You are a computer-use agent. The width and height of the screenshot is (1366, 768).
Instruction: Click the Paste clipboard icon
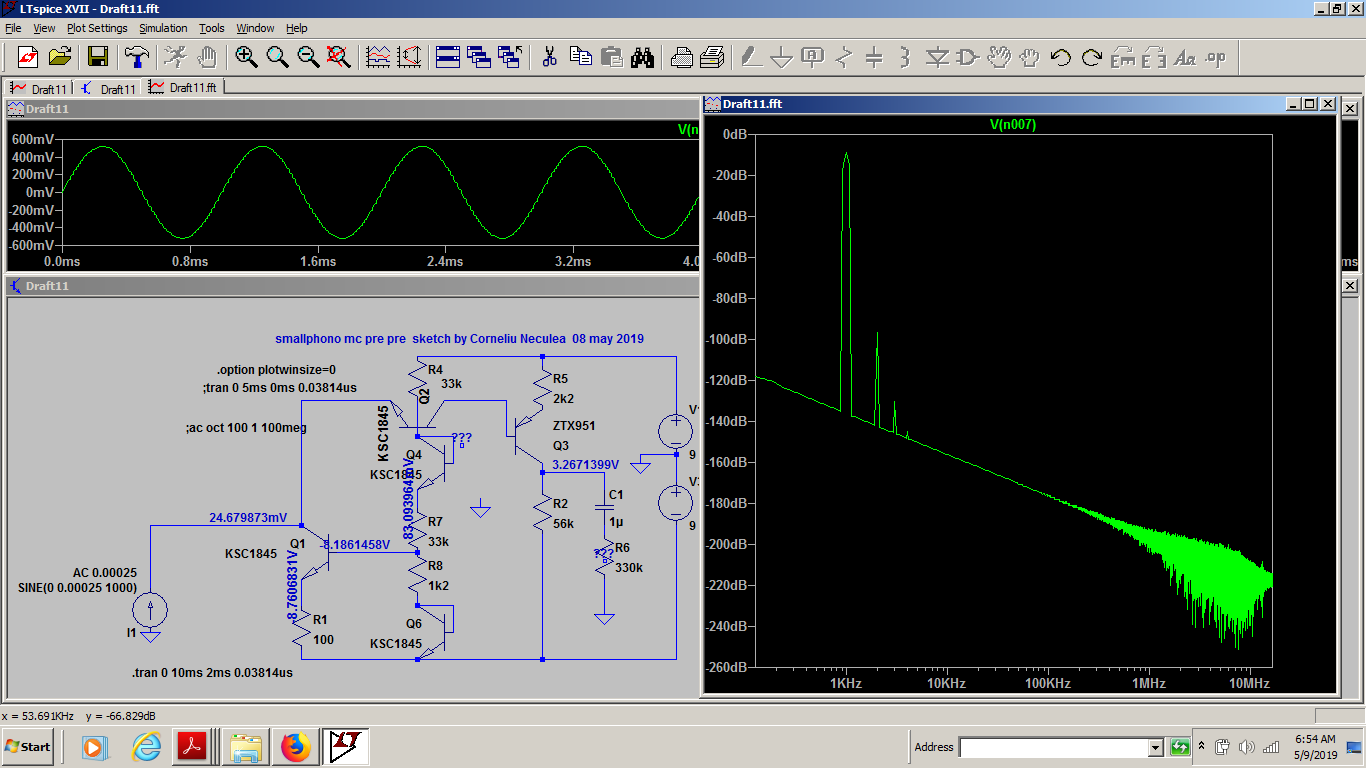point(612,57)
